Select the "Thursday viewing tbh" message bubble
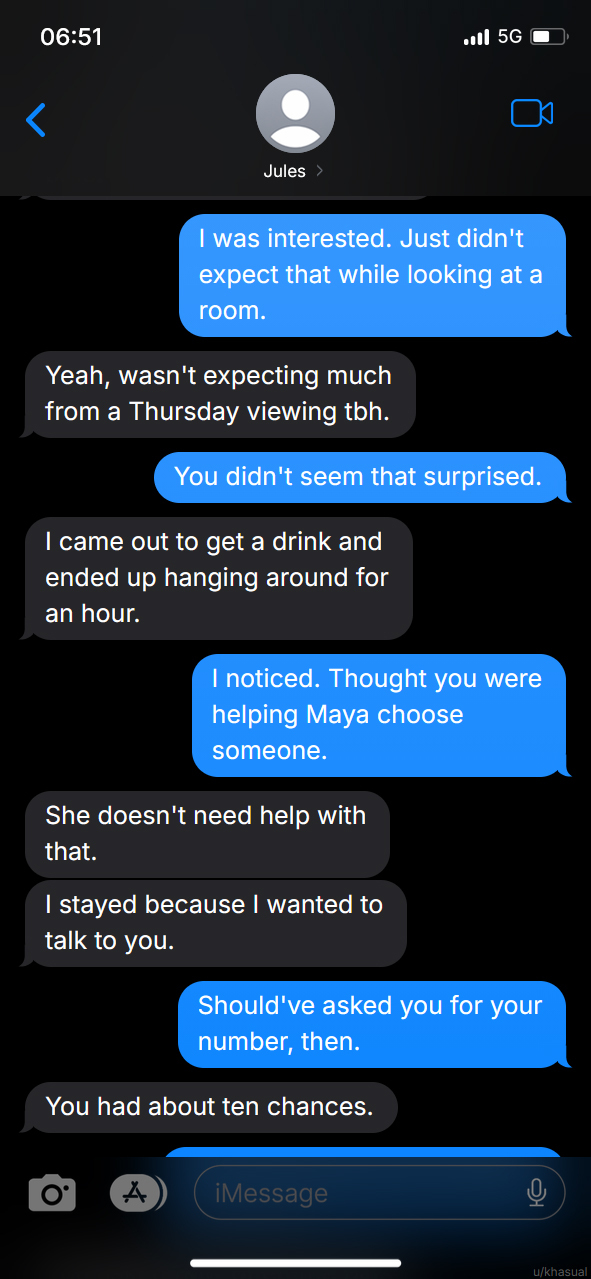This screenshot has height=1279, width=591. click(x=219, y=394)
